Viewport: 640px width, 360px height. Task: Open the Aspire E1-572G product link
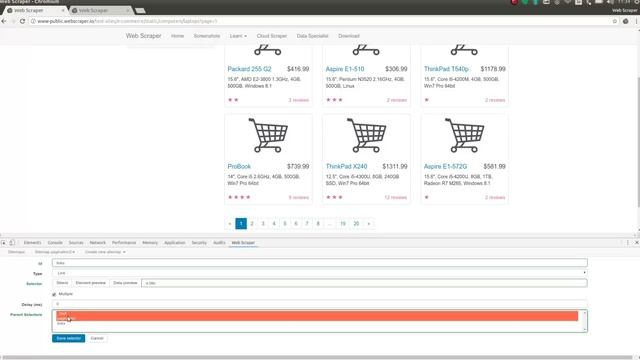click(x=445, y=167)
